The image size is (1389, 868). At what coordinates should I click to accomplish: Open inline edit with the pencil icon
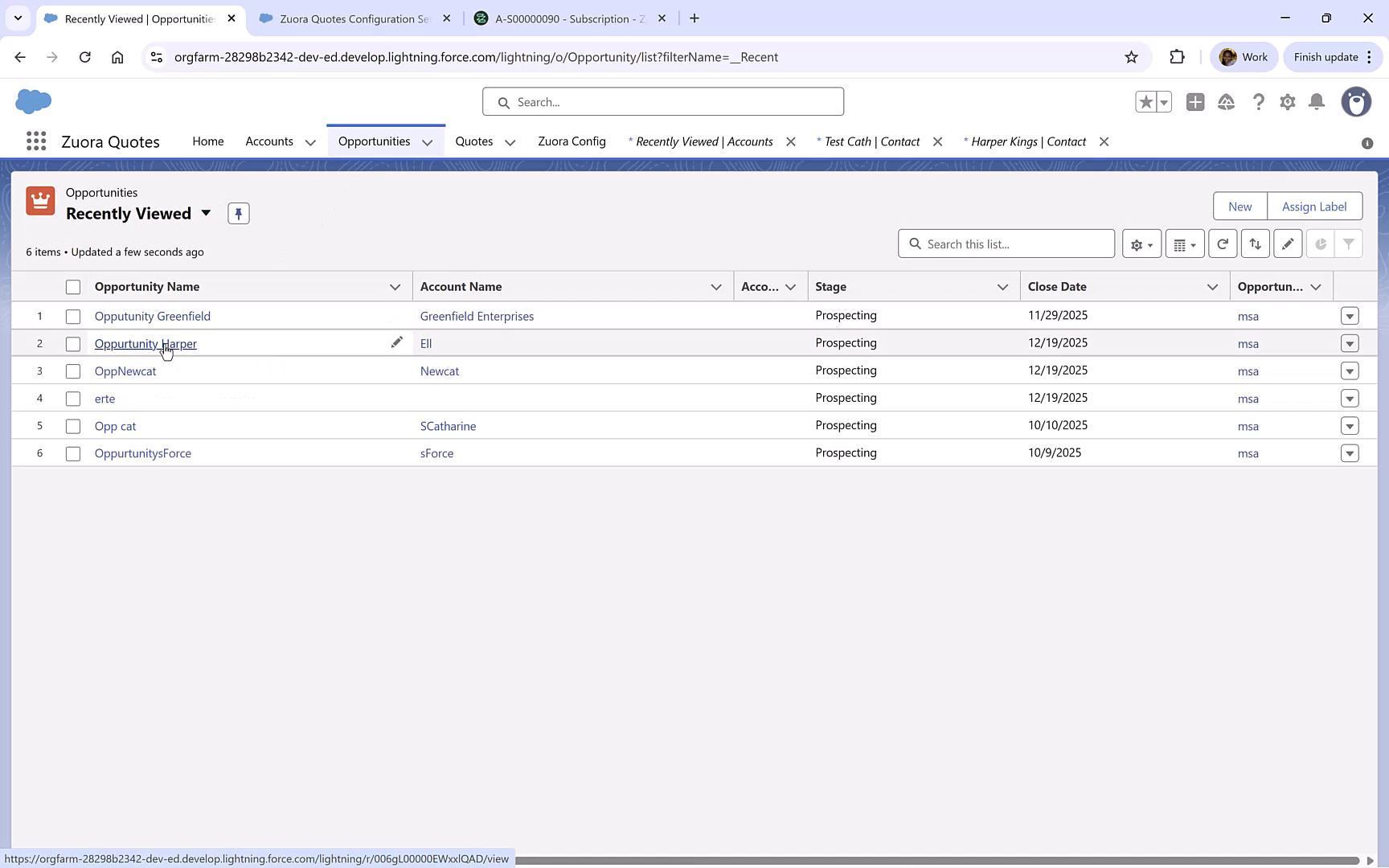1288,243
